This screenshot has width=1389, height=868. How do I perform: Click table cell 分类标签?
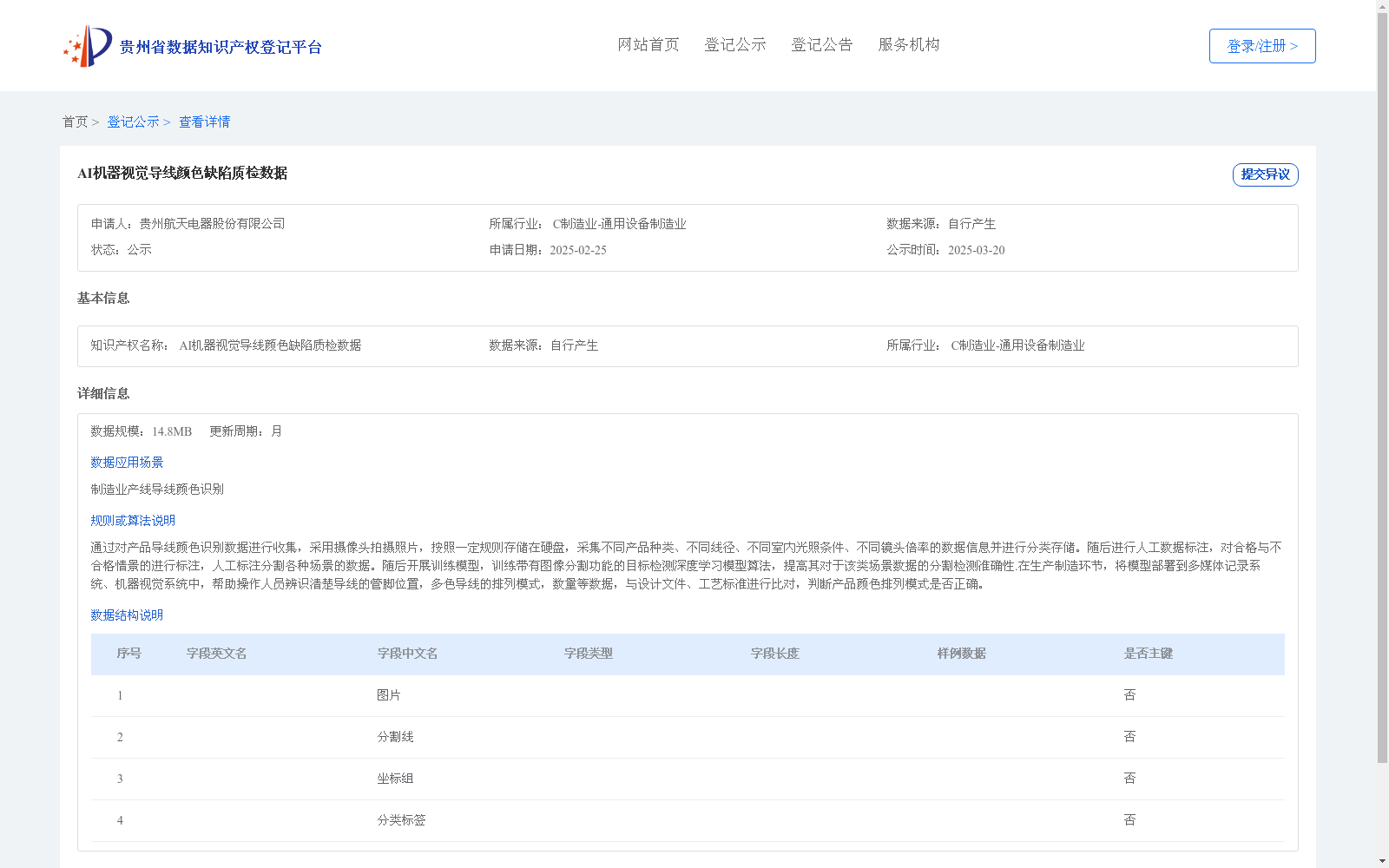point(401,820)
